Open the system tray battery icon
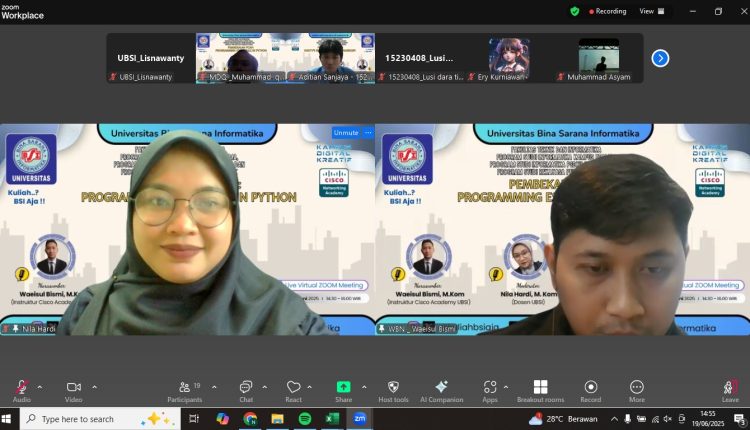Viewport: 750px width, 430px height. pos(641,419)
